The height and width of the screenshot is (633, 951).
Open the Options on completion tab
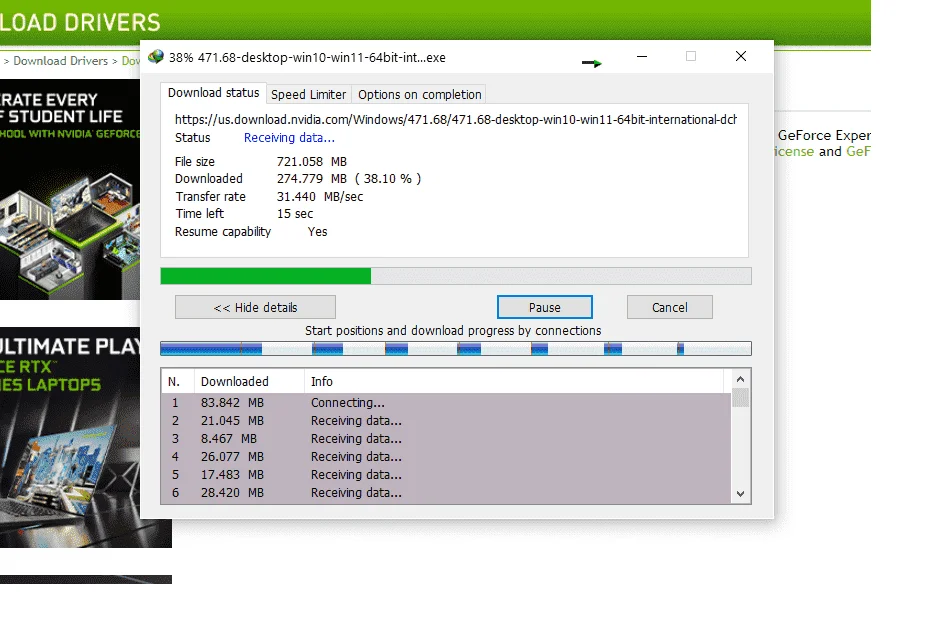(420, 95)
